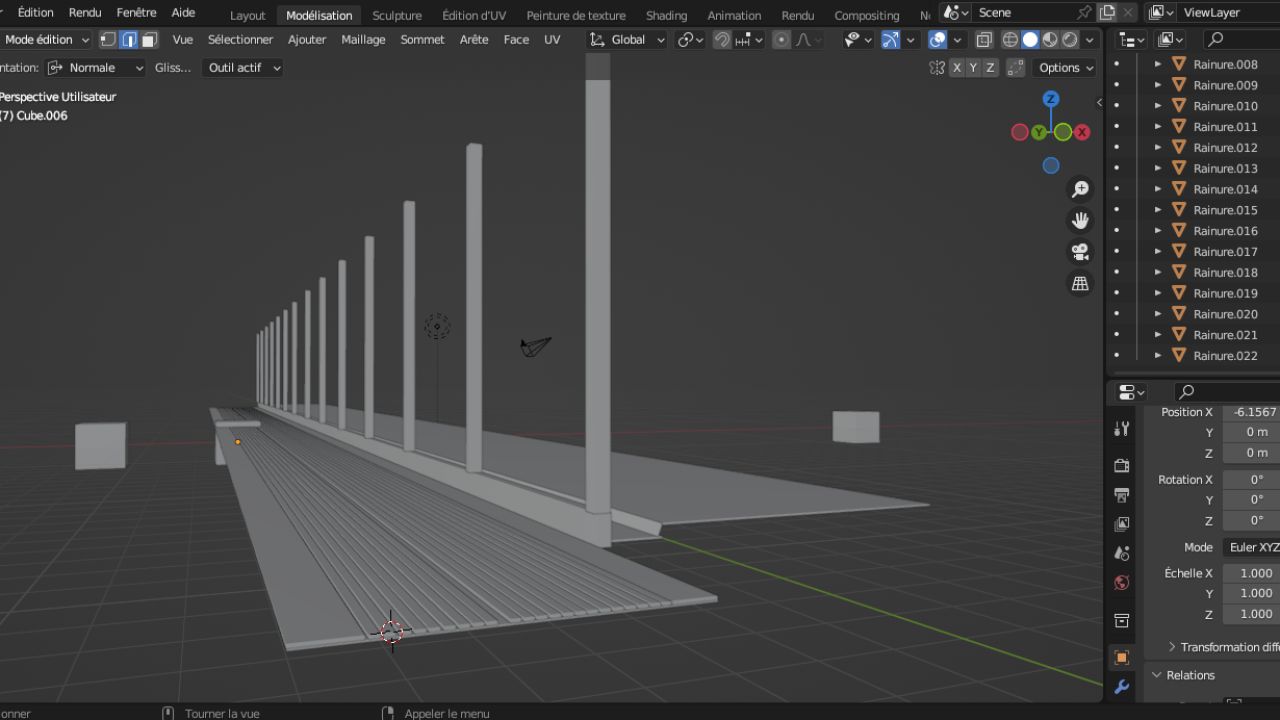Open Scene properties tab
Image resolution: width=1280 pixels, height=720 pixels.
tap(1122, 553)
